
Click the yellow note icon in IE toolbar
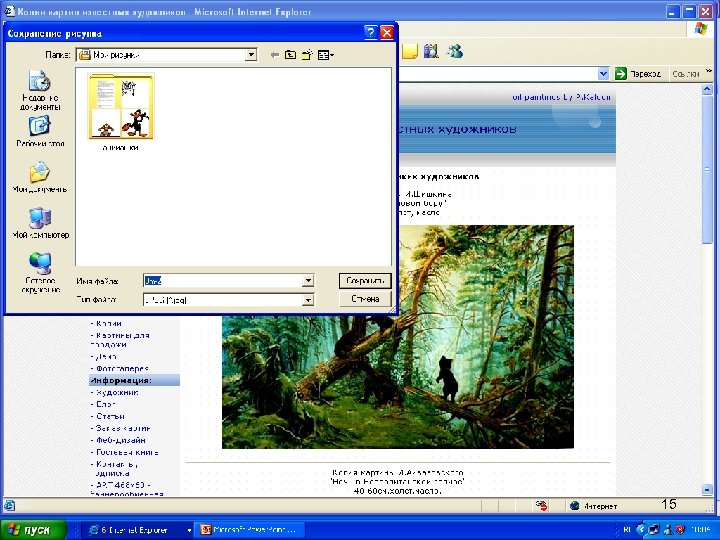click(x=410, y=51)
